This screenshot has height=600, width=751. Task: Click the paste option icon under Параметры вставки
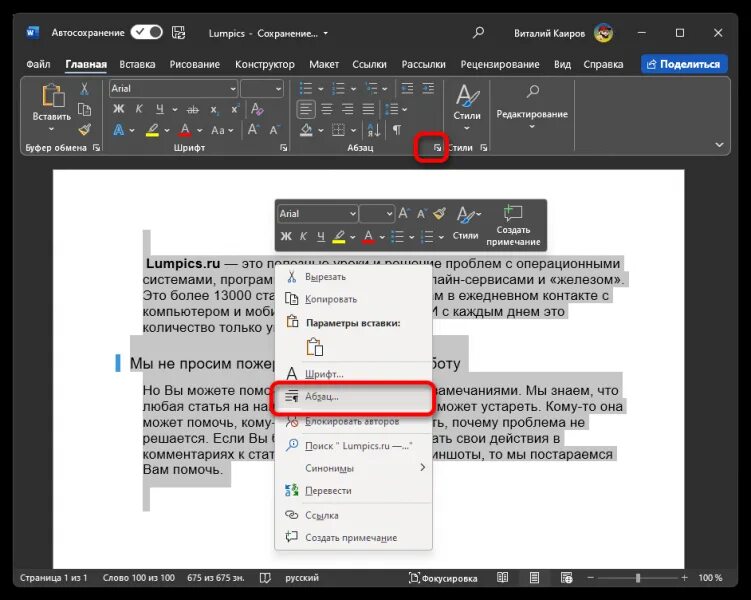pyautogui.click(x=315, y=347)
